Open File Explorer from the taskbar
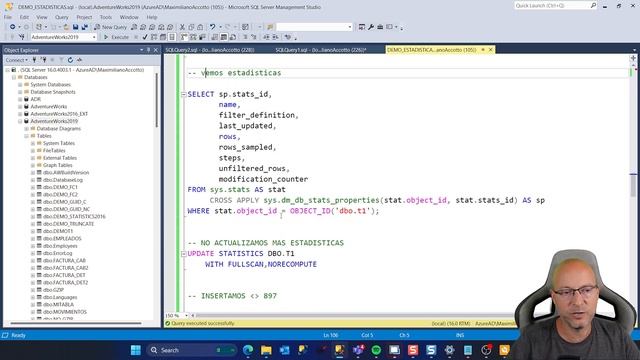Screen dimensions: 640x360 [x=266, y=350]
